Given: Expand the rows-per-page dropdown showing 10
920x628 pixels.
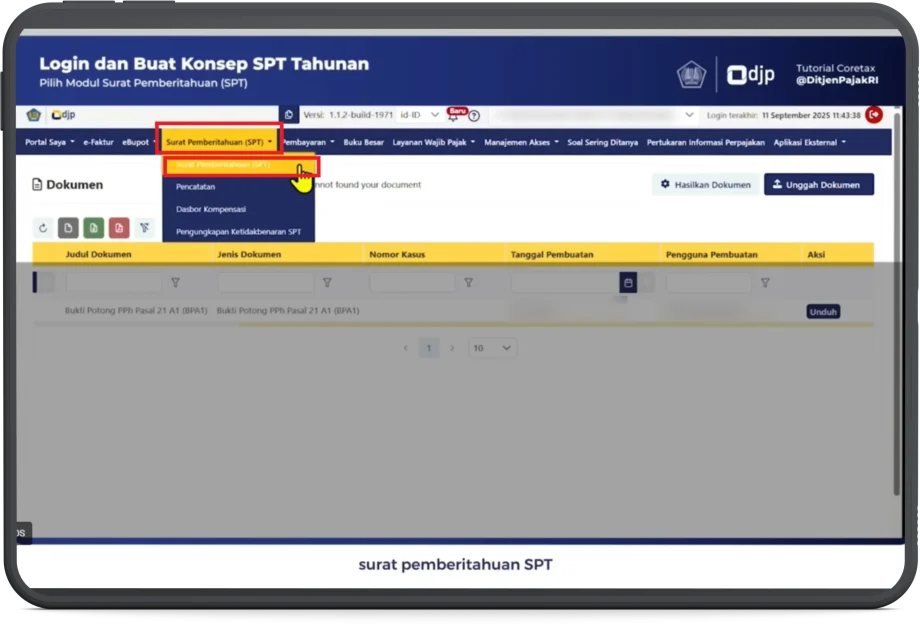Looking at the screenshot, I should [492, 348].
